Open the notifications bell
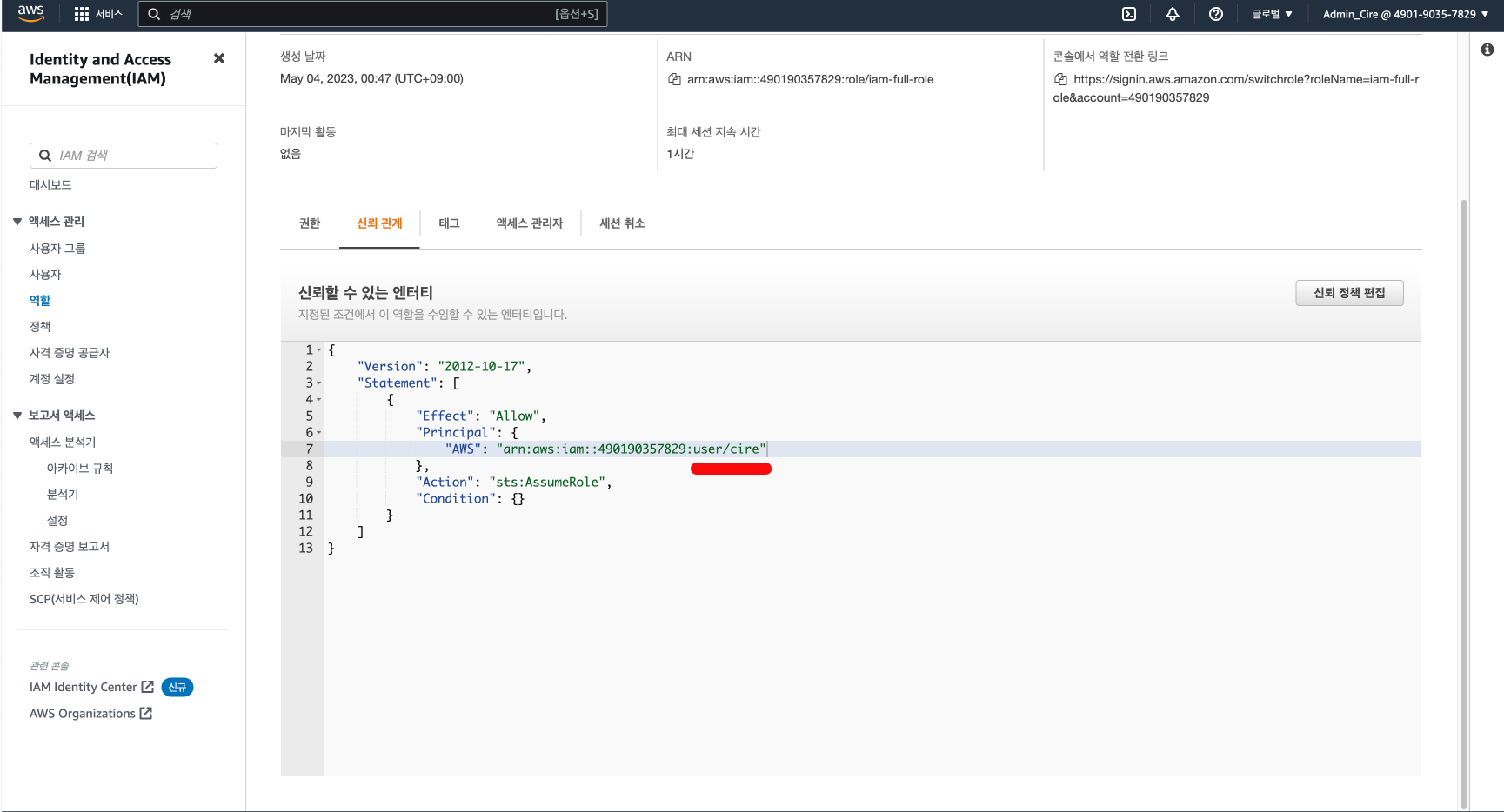 pos(1173,14)
